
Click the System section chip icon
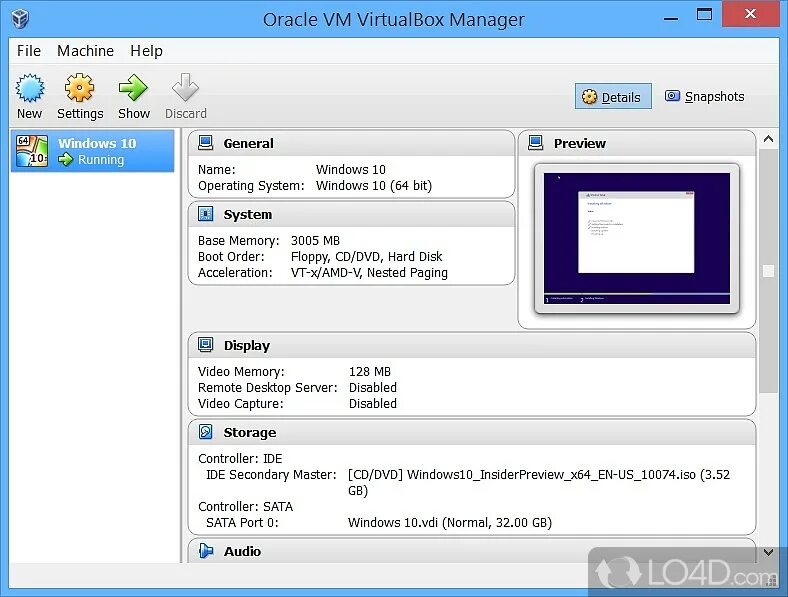[x=206, y=214]
